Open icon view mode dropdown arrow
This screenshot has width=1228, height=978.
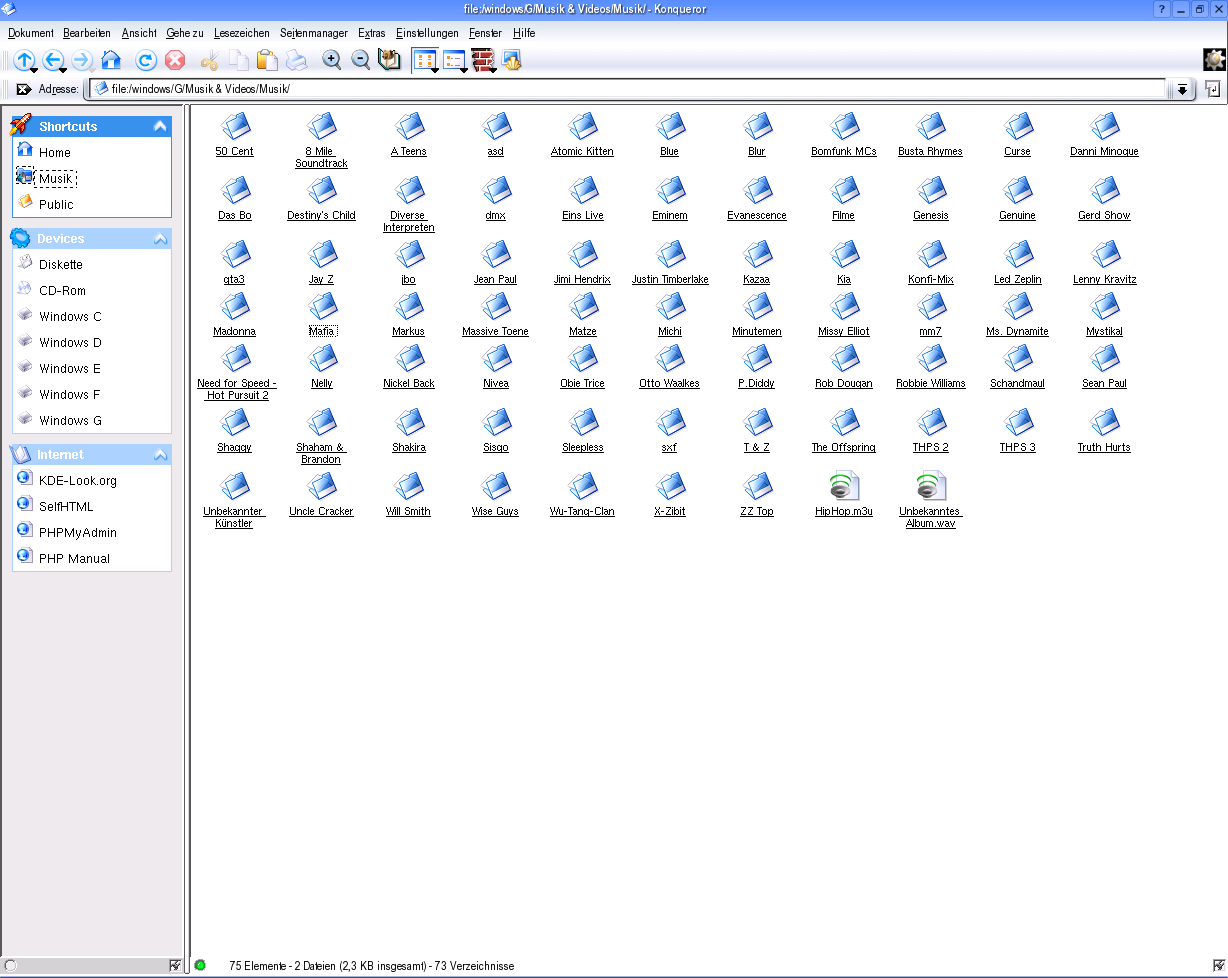click(x=436, y=71)
